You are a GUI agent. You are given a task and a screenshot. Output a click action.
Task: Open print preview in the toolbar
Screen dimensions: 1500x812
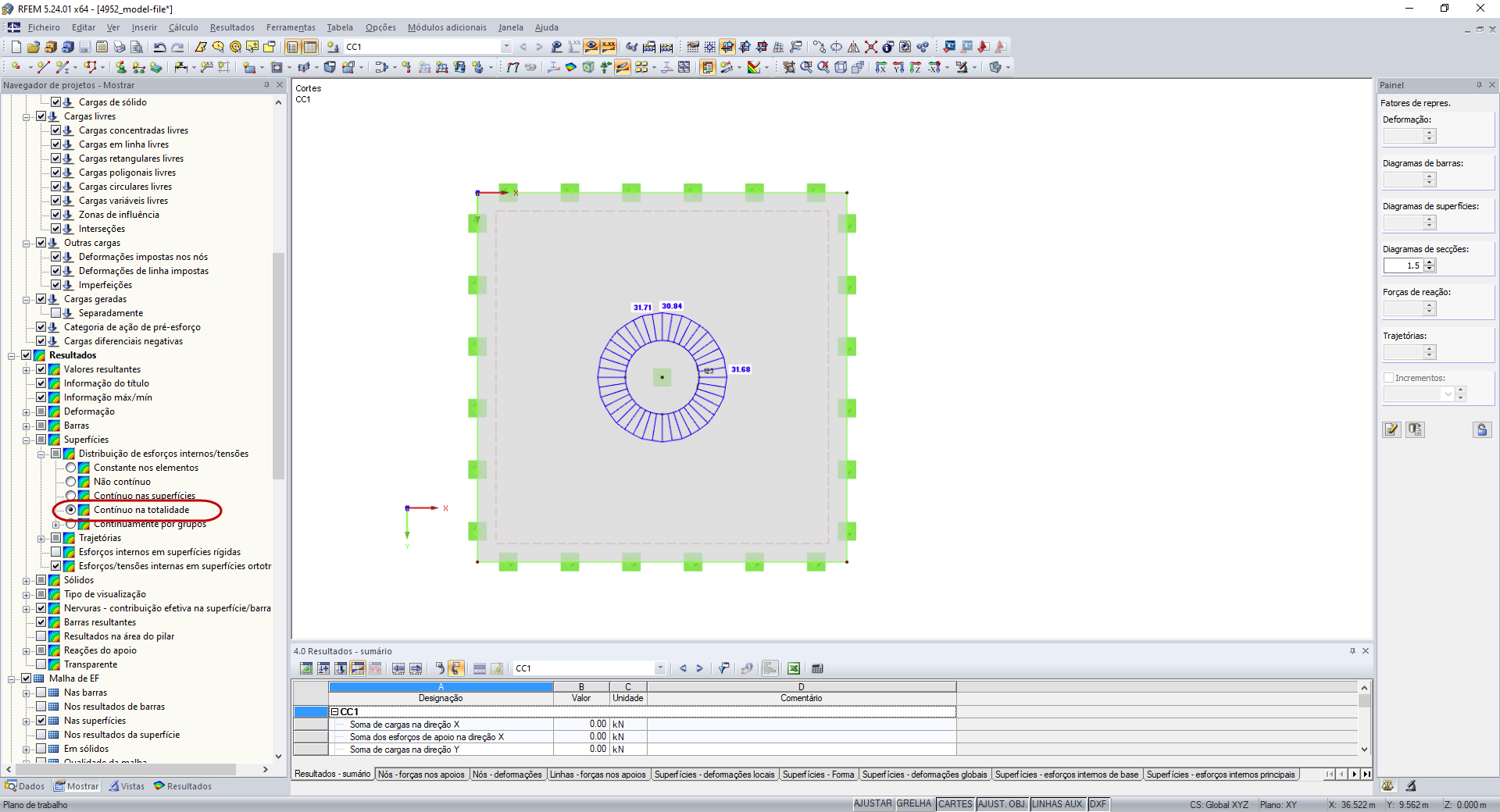pos(136,47)
